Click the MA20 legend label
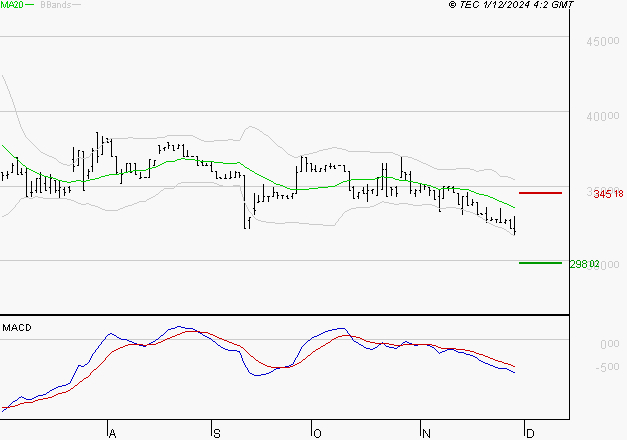This screenshot has height=440, width=627. click(12, 5)
